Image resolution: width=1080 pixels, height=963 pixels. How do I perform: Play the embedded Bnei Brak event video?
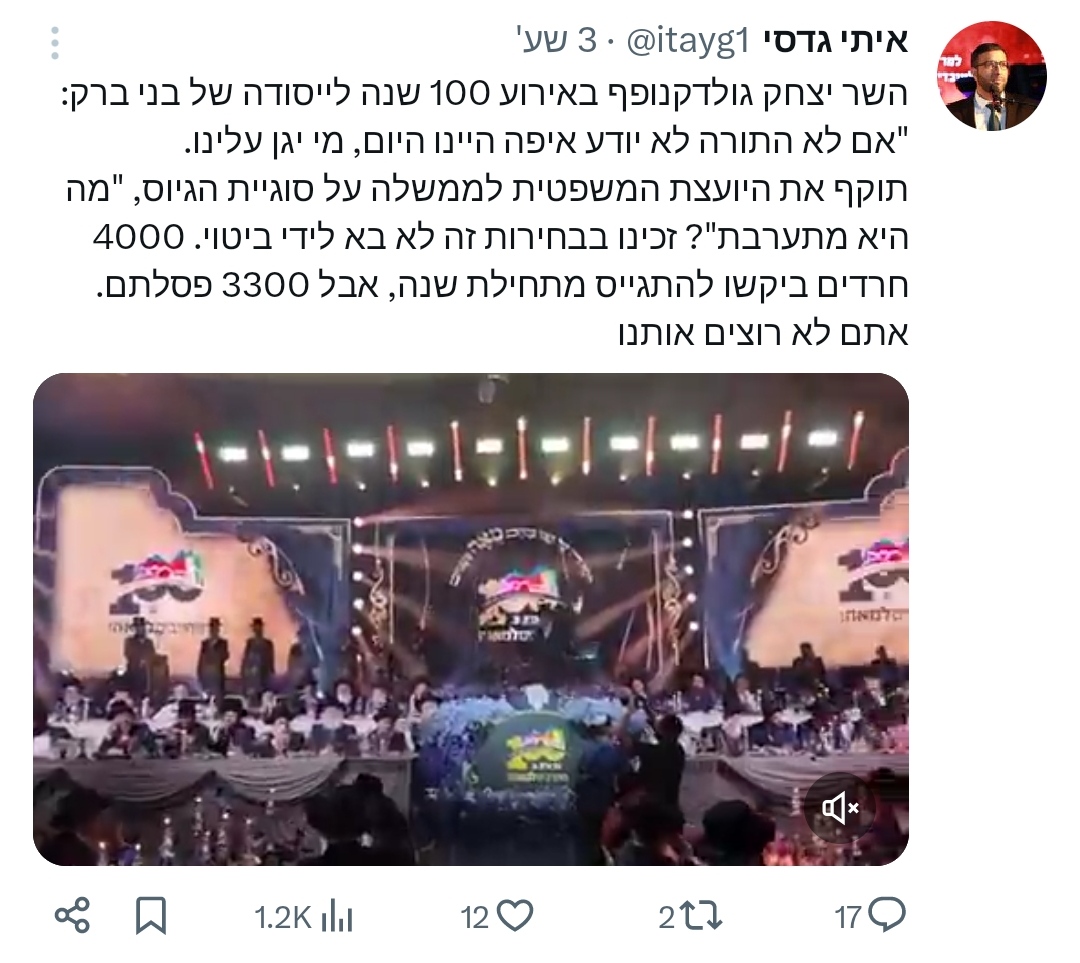tap(471, 619)
